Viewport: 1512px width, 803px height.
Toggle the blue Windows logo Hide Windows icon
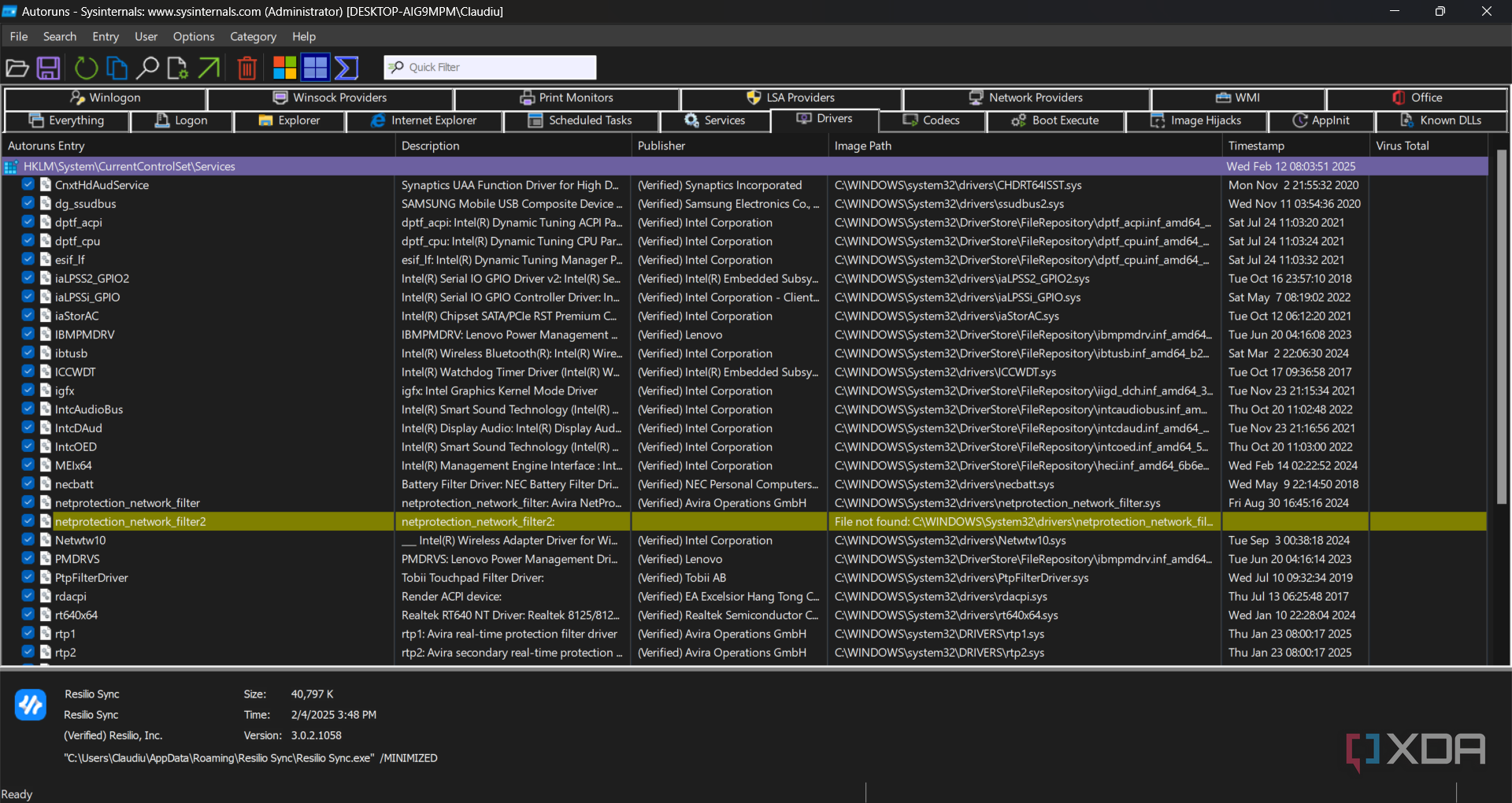click(315, 68)
